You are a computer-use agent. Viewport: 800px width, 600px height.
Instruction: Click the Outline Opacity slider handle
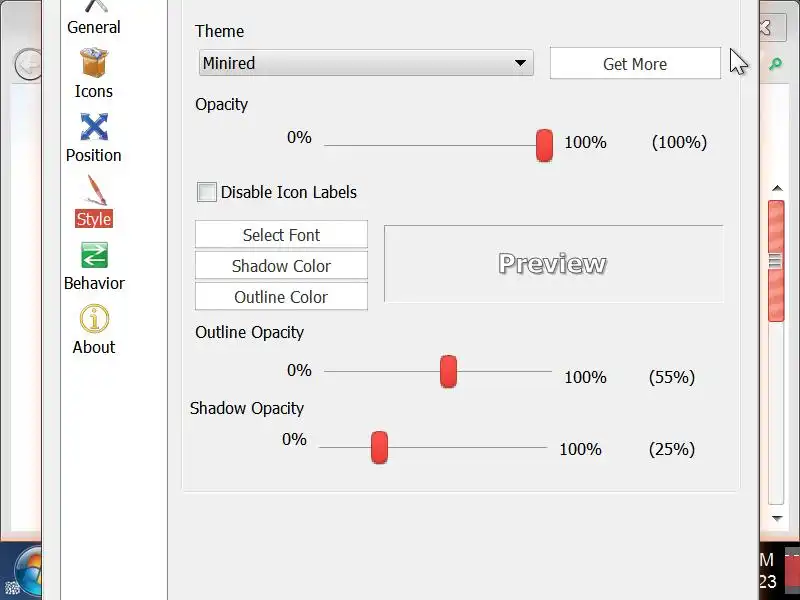pyautogui.click(x=448, y=372)
